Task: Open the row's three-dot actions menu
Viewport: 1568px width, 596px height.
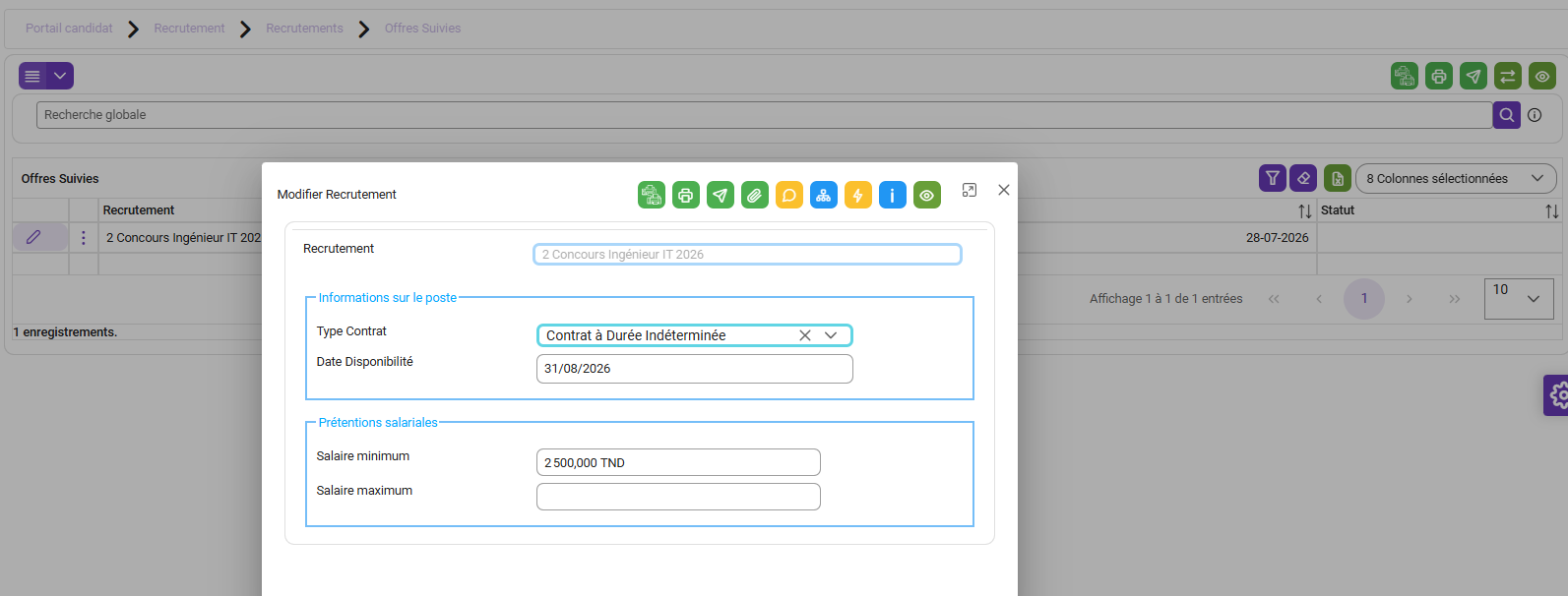Action: coord(84,237)
